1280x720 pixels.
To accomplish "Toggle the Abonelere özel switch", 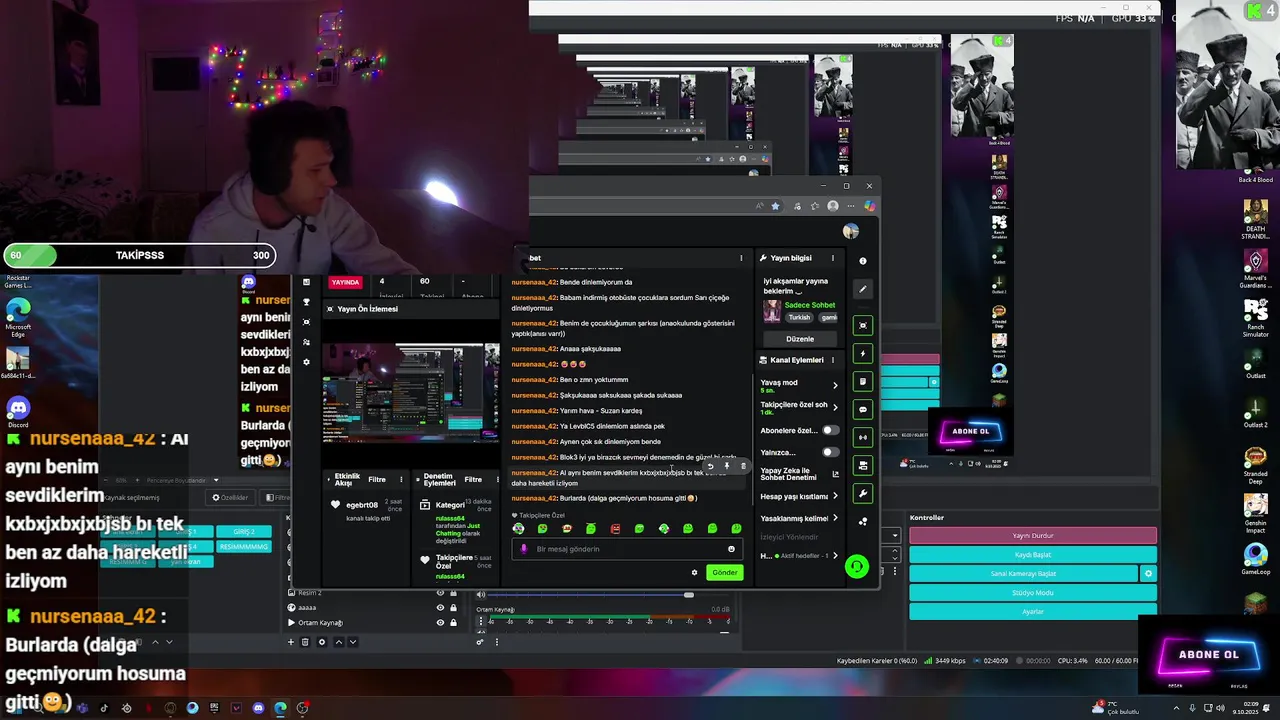I will (830, 430).
